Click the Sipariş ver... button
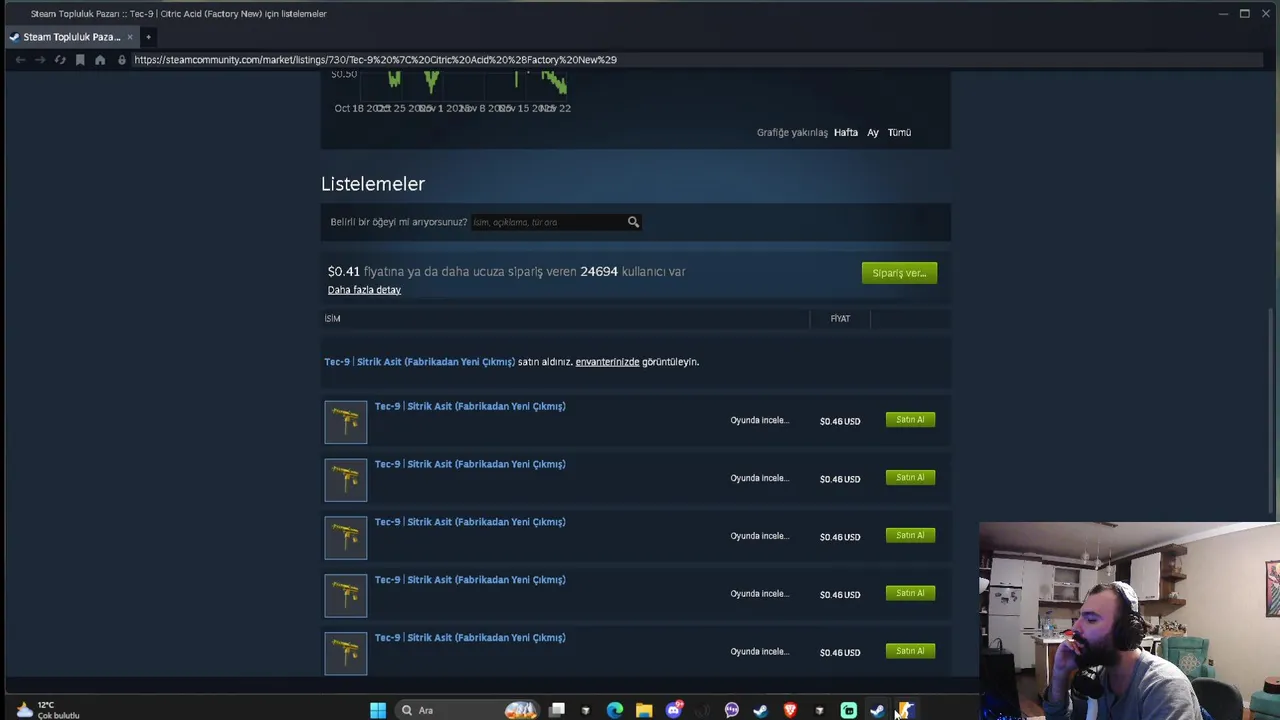1280x720 pixels. coord(899,273)
